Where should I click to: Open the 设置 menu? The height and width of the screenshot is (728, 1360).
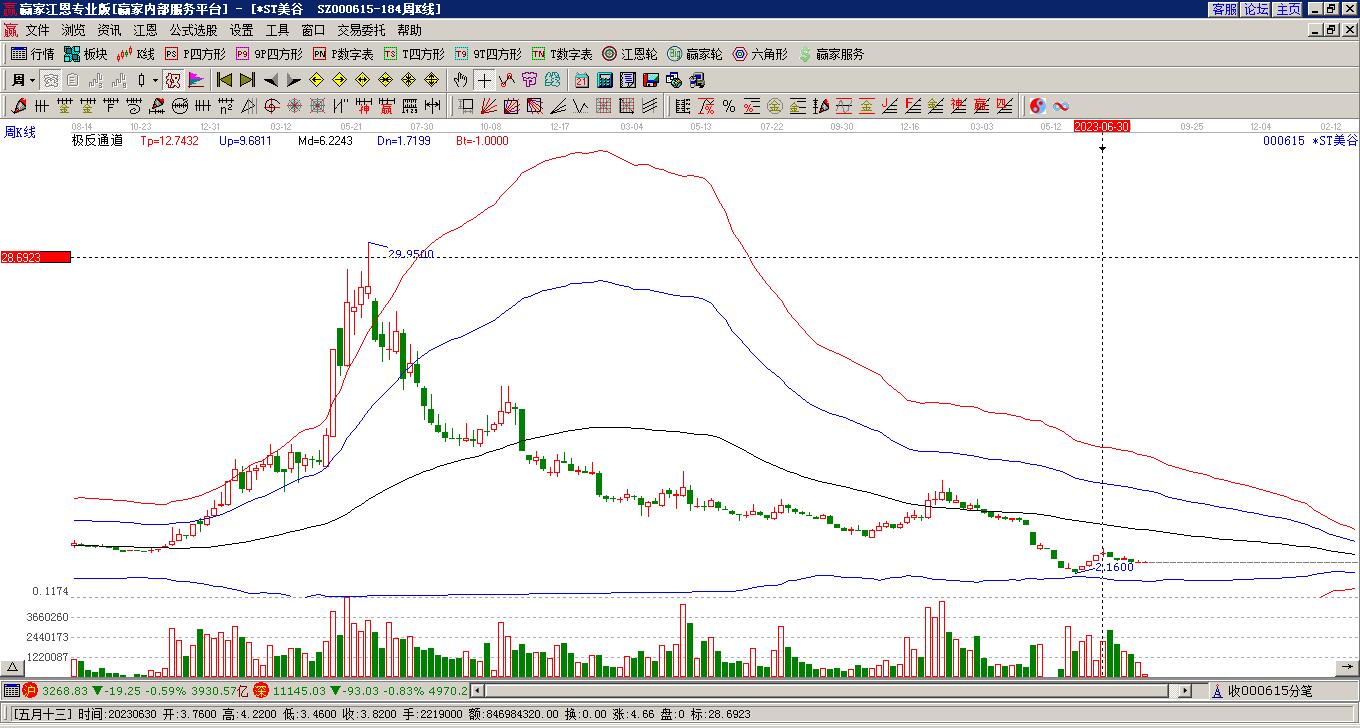[241, 31]
